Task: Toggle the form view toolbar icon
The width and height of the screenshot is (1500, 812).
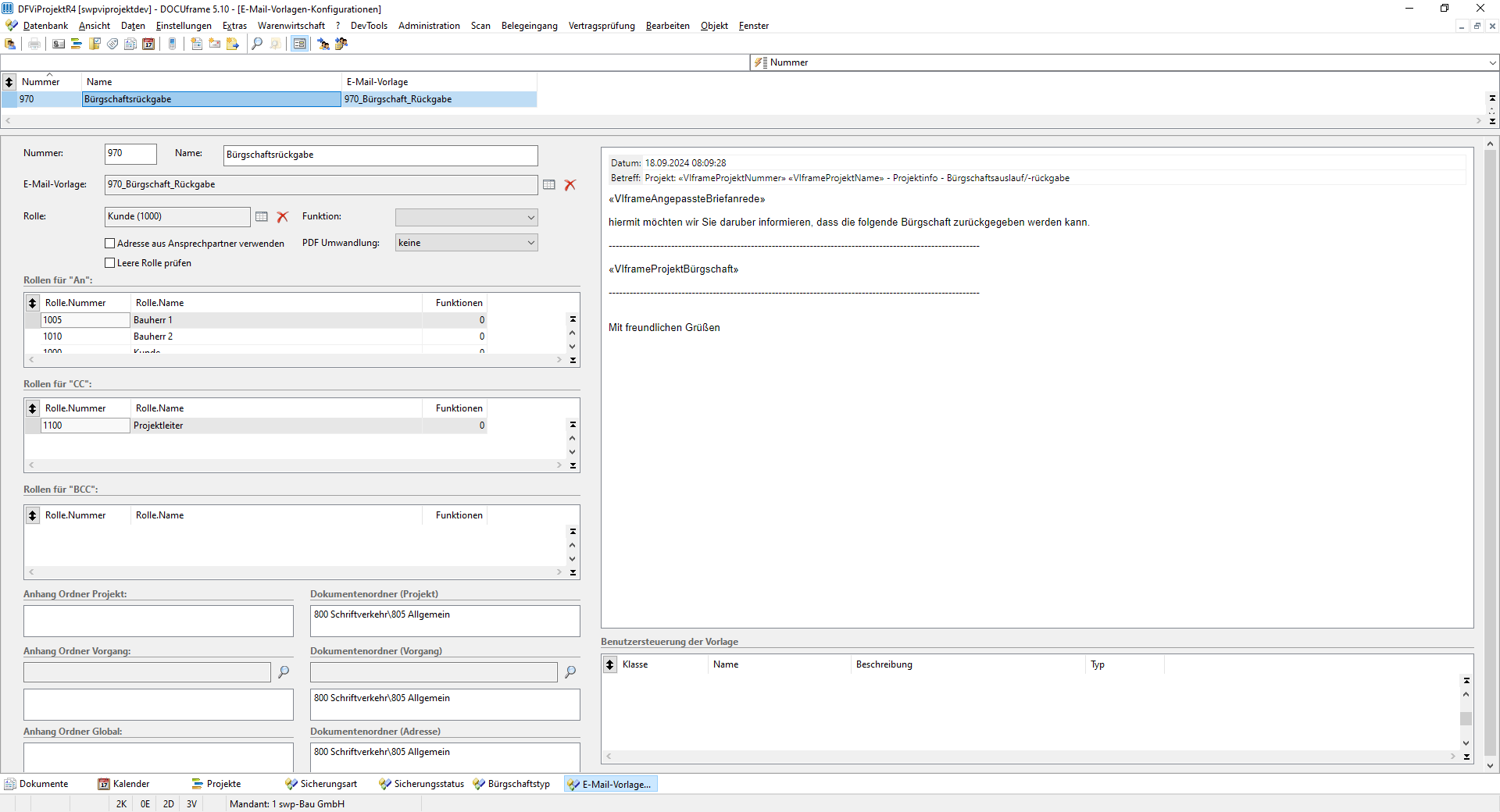Action: (x=299, y=44)
